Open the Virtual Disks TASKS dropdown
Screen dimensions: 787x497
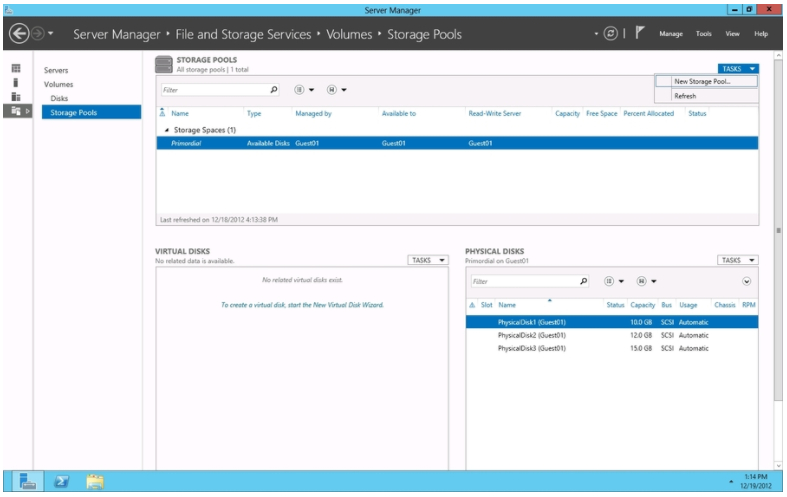(x=428, y=260)
